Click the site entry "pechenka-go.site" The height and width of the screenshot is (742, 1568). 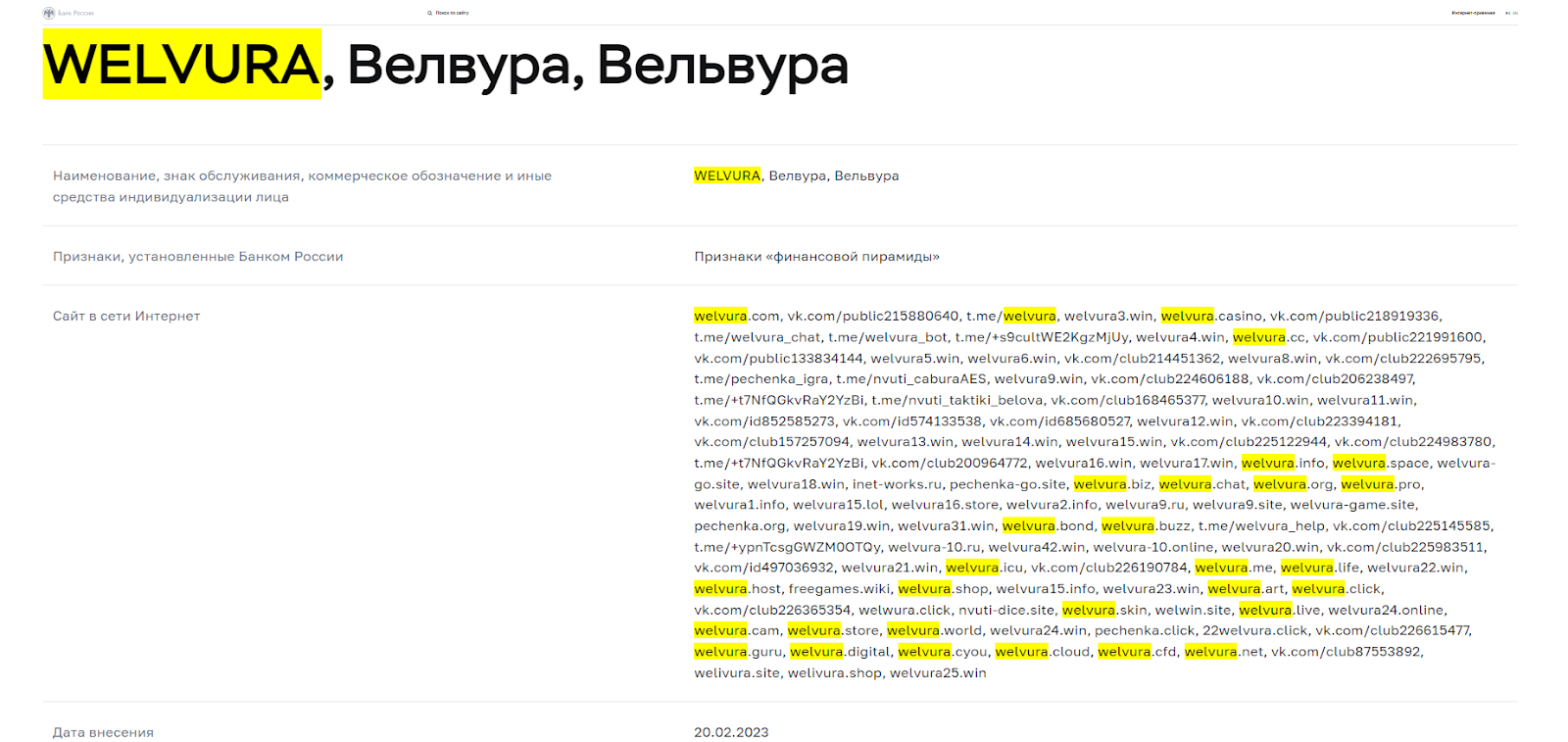click(x=1007, y=484)
